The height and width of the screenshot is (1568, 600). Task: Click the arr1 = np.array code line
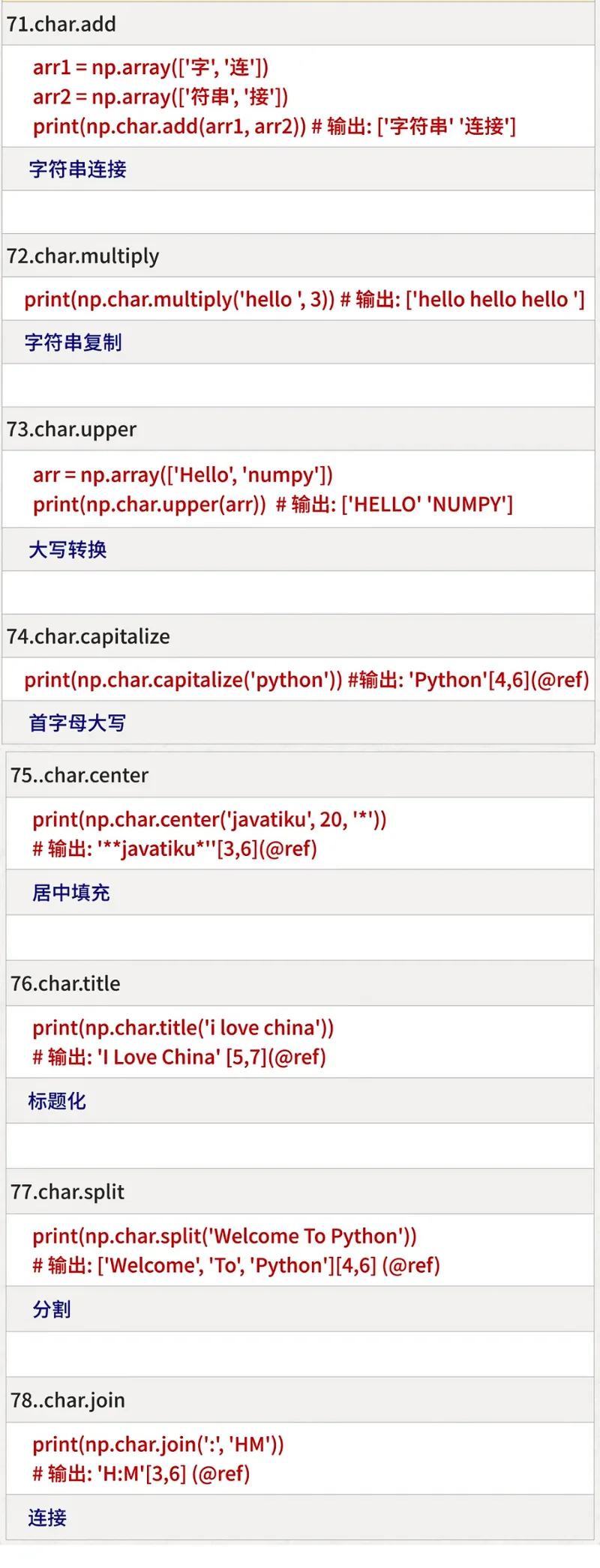[150, 67]
